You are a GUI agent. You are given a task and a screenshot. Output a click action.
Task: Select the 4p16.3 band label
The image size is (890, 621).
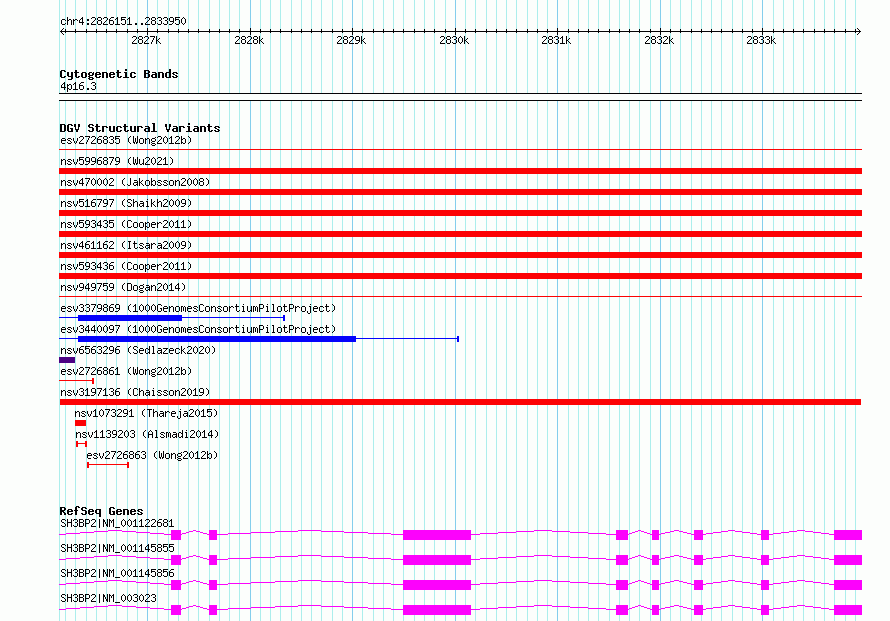click(78, 86)
